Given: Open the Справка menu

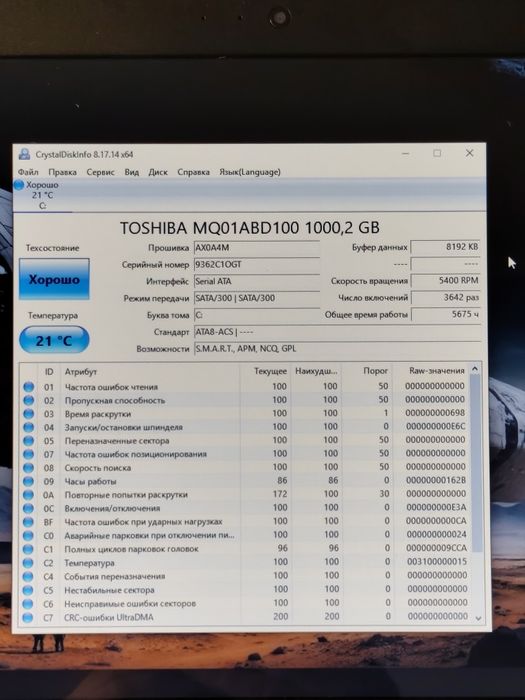Looking at the screenshot, I should [x=193, y=172].
